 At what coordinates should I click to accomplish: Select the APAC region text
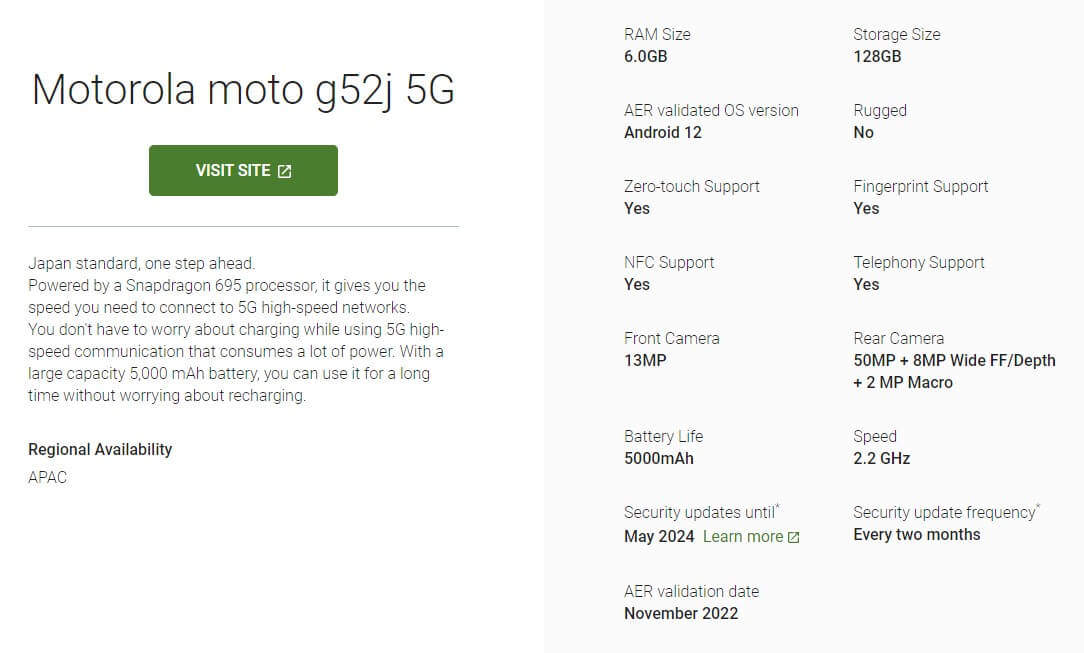(x=48, y=477)
